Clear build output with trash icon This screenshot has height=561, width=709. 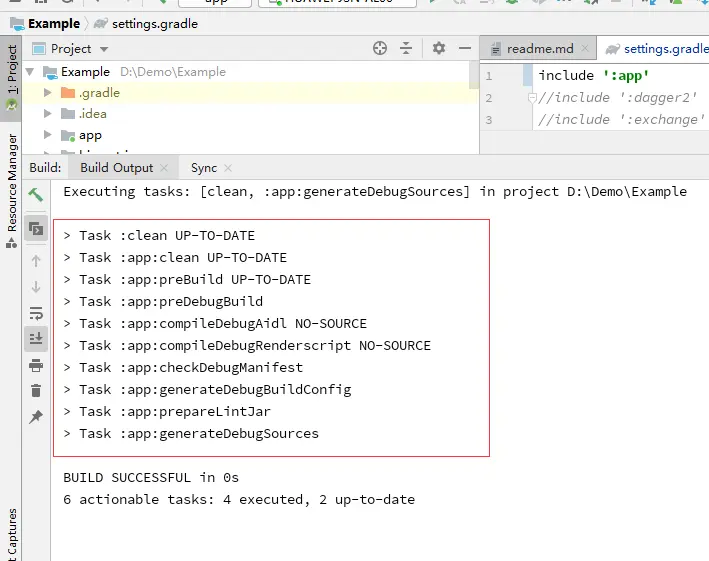(x=36, y=391)
